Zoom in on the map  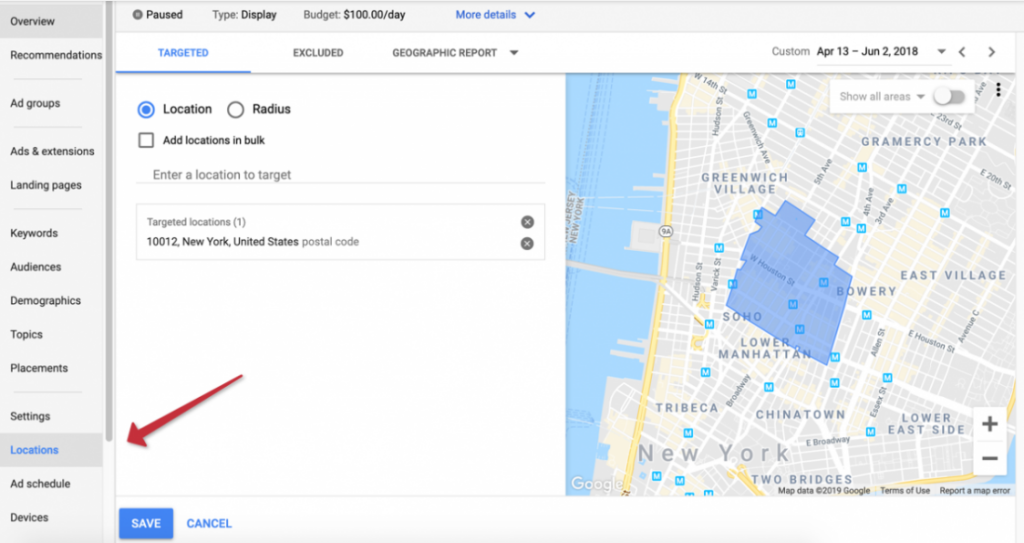tap(989, 424)
